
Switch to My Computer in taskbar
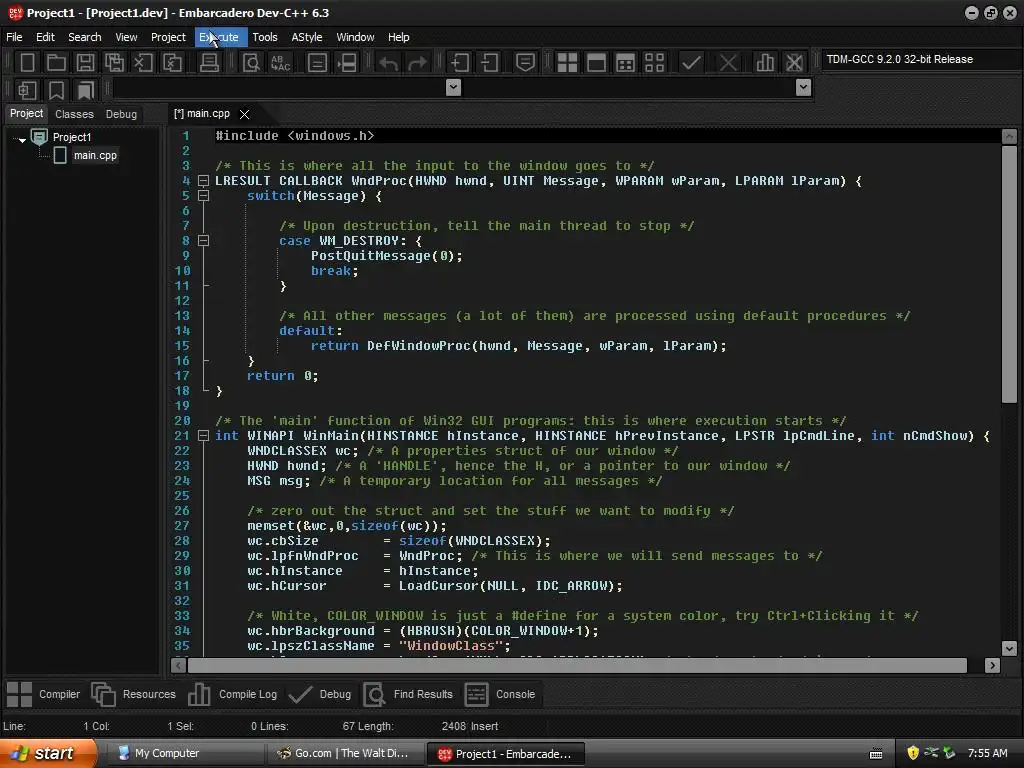pyautogui.click(x=184, y=754)
